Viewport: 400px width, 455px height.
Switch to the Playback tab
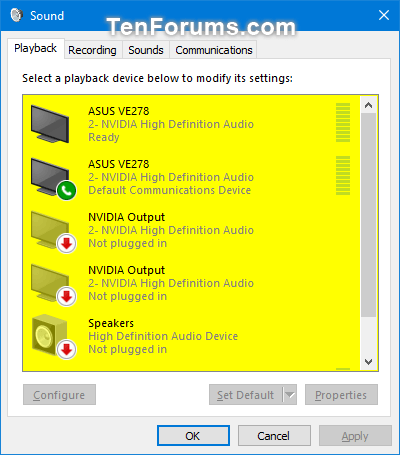(35, 48)
